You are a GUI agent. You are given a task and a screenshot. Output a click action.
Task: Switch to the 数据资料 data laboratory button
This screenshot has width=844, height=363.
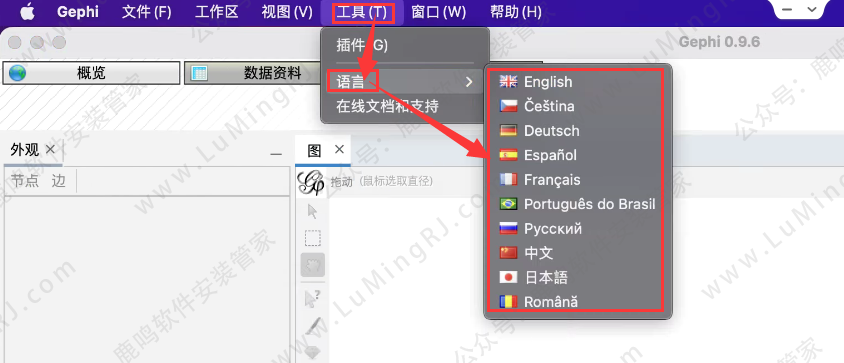pyautogui.click(x=253, y=73)
